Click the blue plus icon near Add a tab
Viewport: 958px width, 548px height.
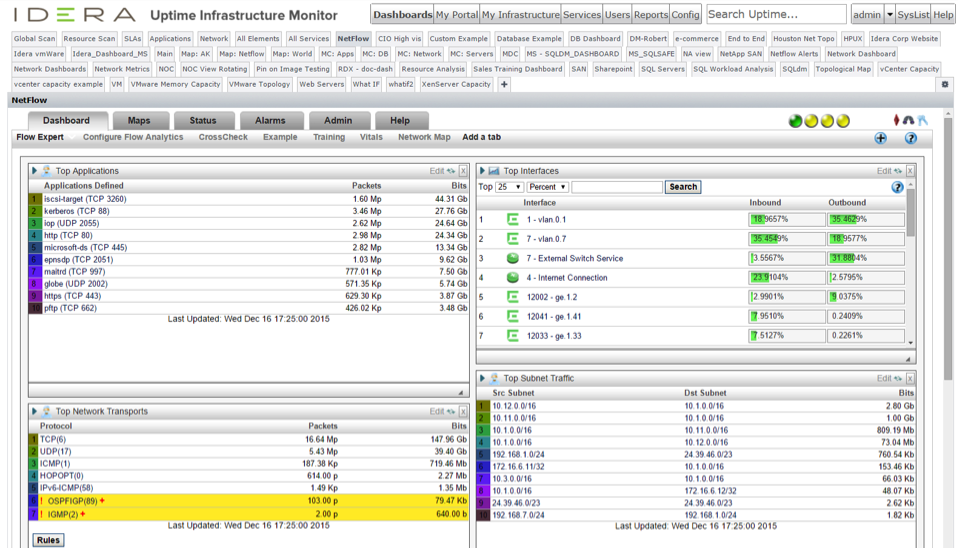click(x=880, y=138)
